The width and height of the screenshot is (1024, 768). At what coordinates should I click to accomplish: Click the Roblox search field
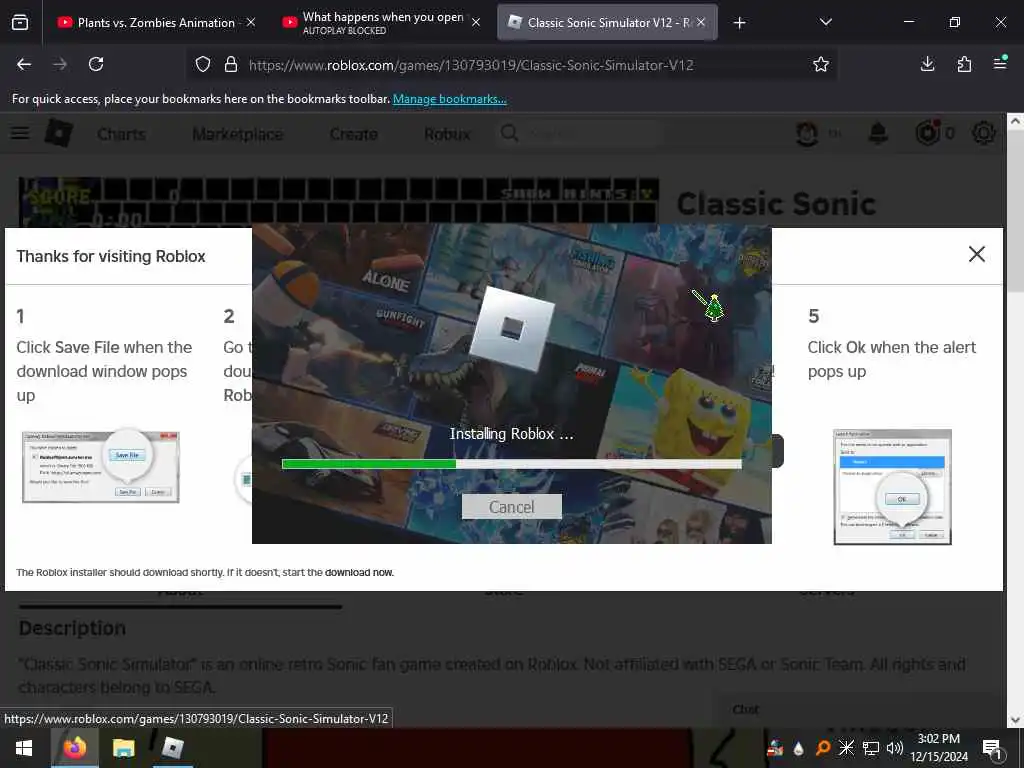point(581,134)
